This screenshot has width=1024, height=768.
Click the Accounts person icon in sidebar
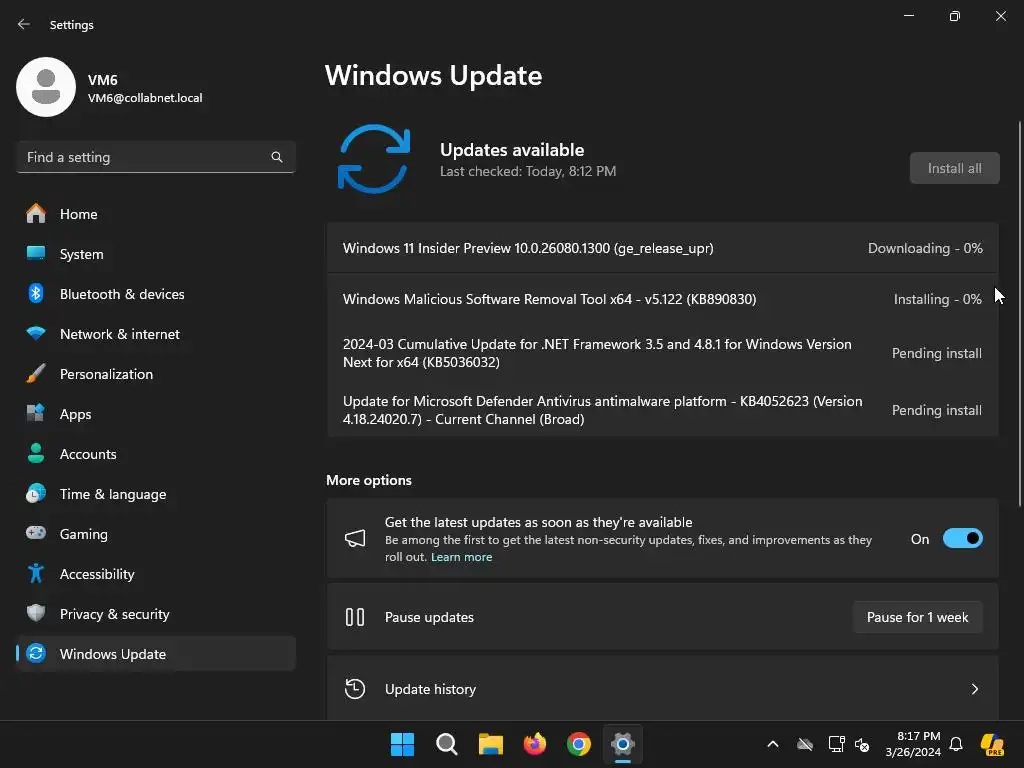point(36,453)
